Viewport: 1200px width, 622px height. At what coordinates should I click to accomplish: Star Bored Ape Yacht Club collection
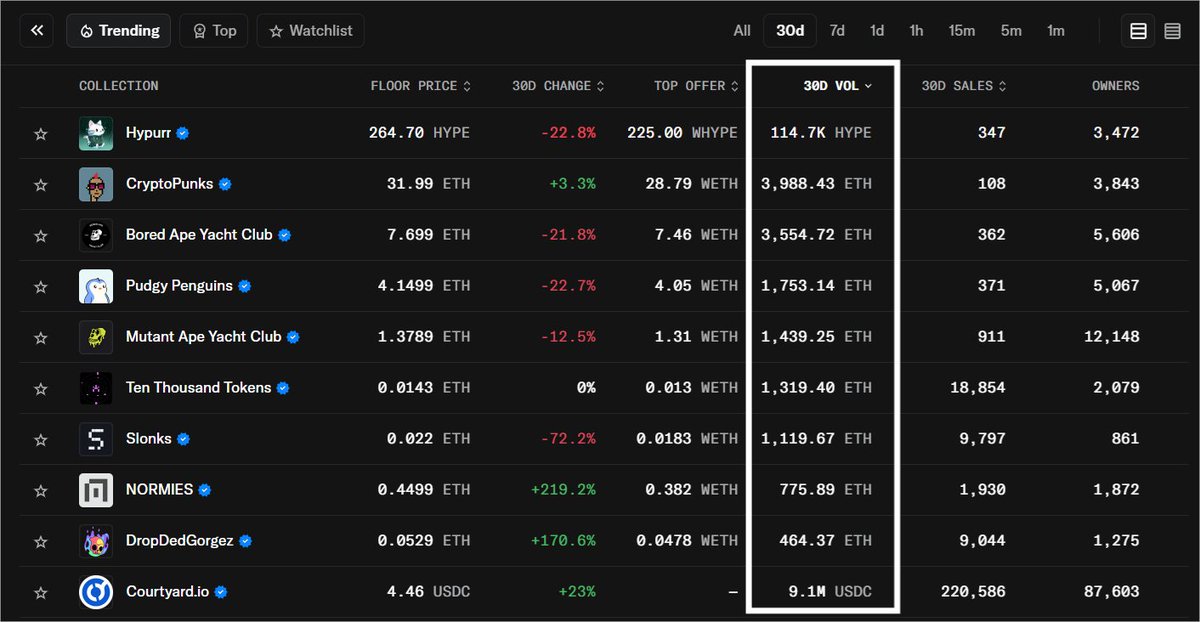[41, 235]
